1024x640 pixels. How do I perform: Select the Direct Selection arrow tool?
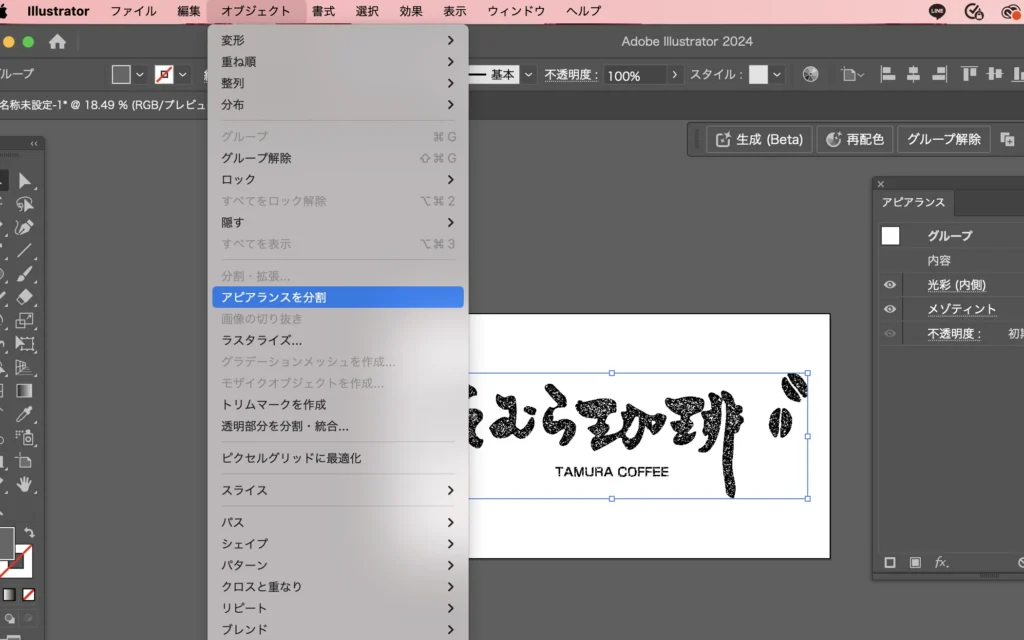point(25,181)
